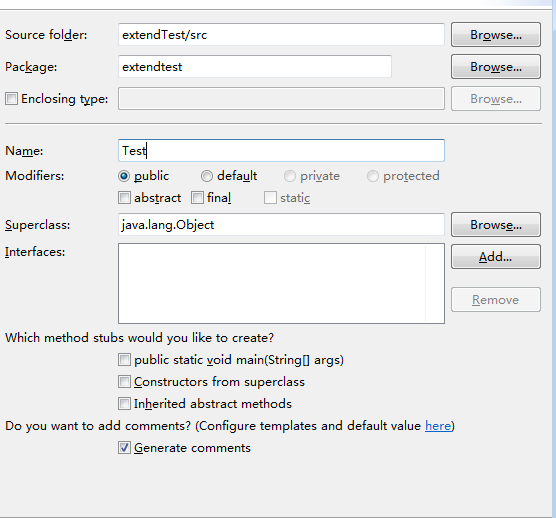The width and height of the screenshot is (556, 518).
Task: Click Browse button next to Package field
Action: 496,67
